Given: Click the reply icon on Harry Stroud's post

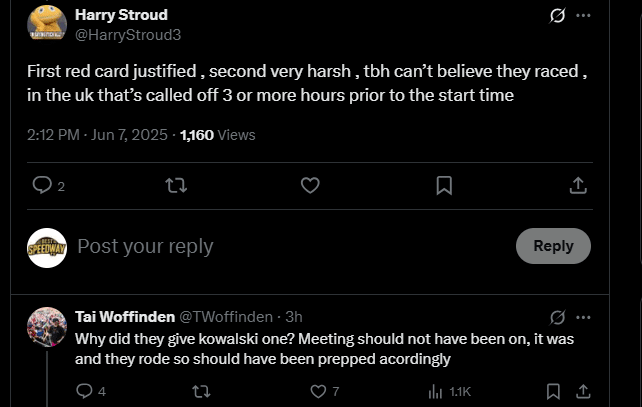Looking at the screenshot, I should point(42,185).
